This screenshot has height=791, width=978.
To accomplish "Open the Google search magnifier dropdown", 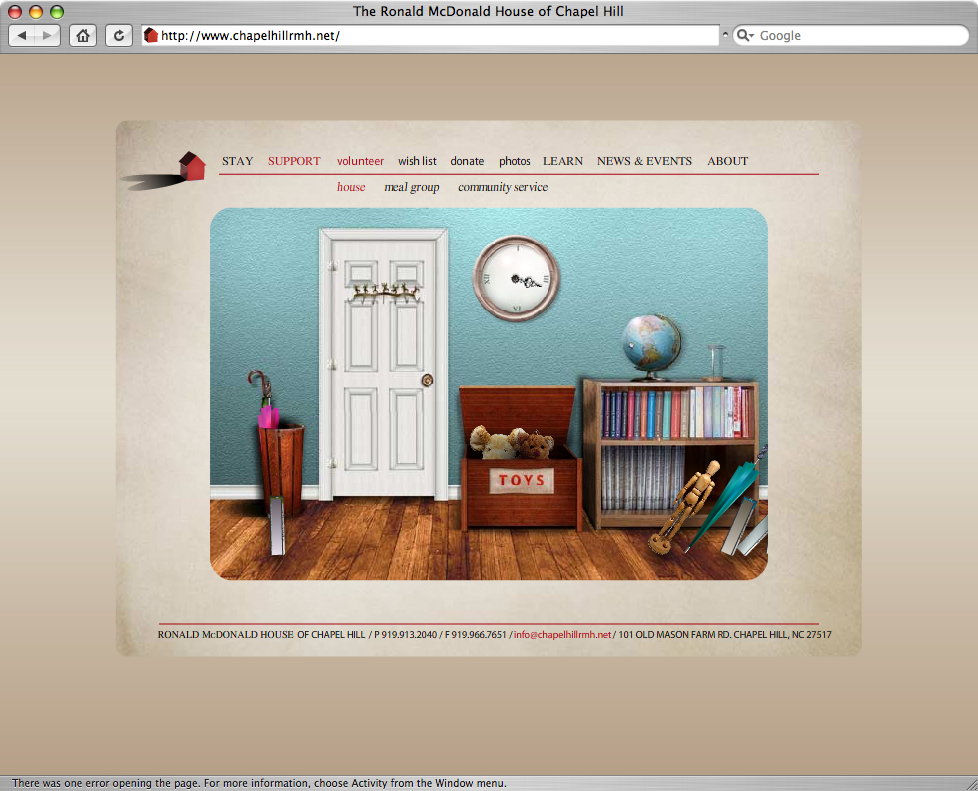I will pos(745,36).
